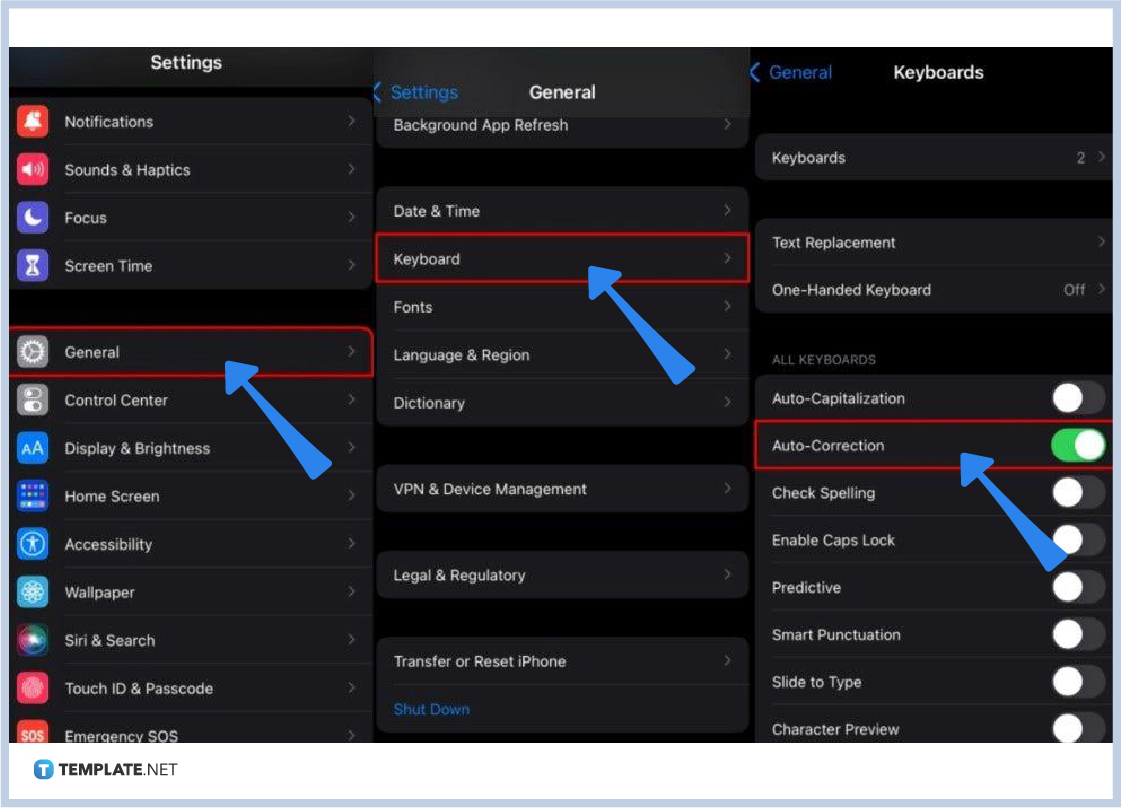Tap the Focus moon icon

[x=32, y=217]
